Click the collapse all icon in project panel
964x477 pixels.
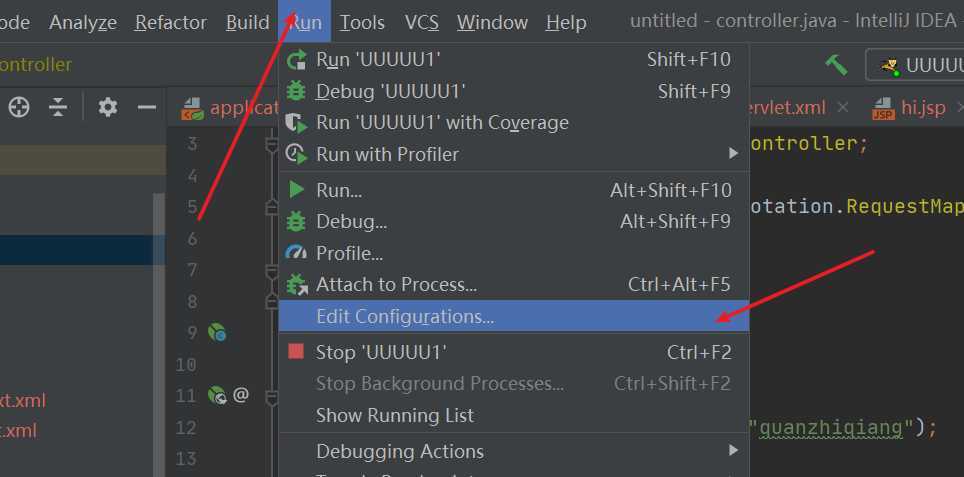point(58,108)
